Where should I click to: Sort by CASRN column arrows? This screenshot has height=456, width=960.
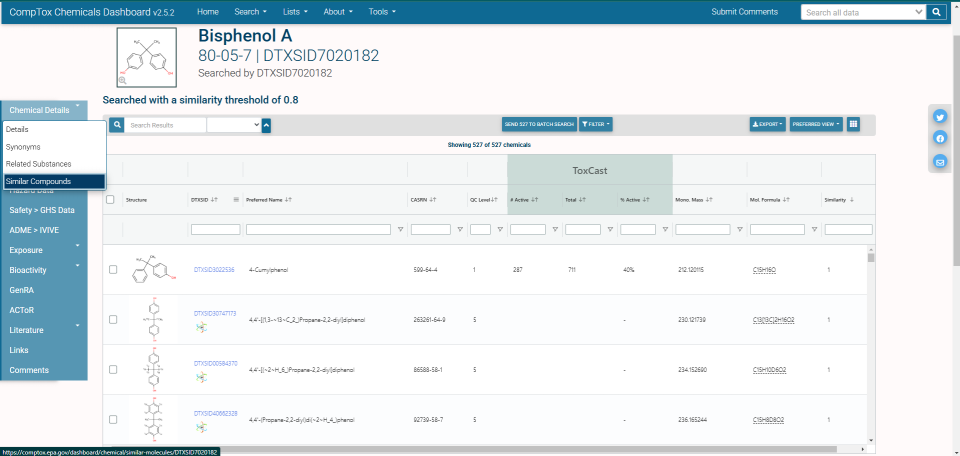point(433,200)
